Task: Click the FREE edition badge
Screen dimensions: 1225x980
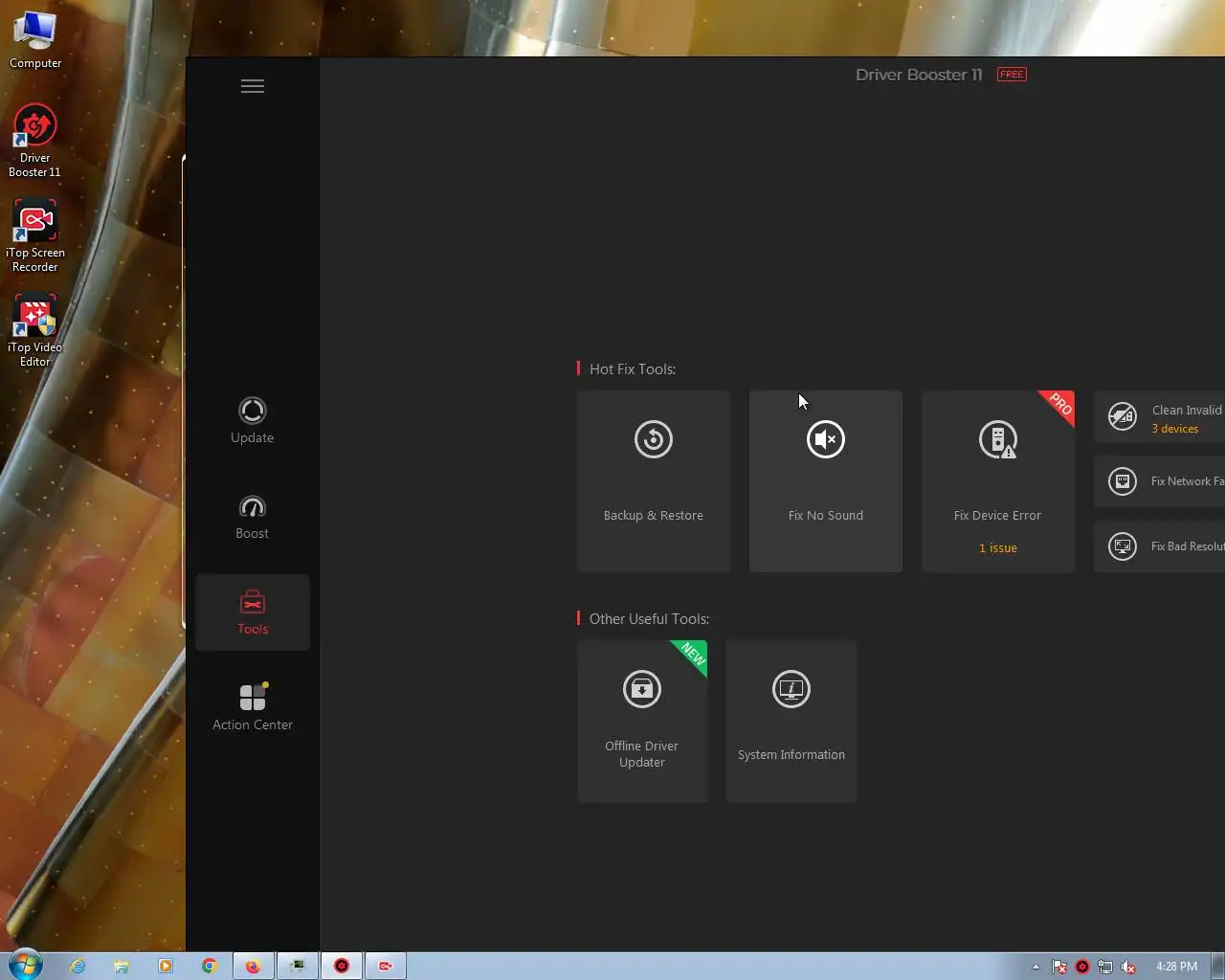Action: pos(1012,75)
